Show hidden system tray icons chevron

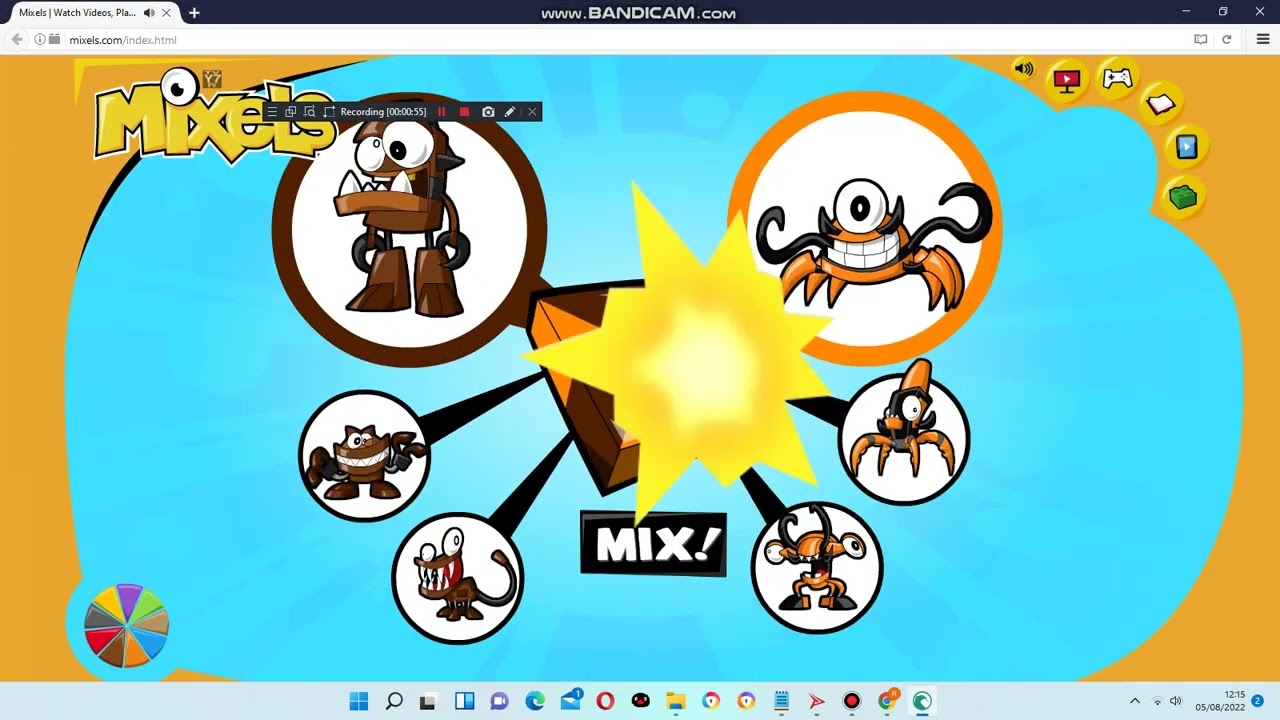pos(1135,701)
